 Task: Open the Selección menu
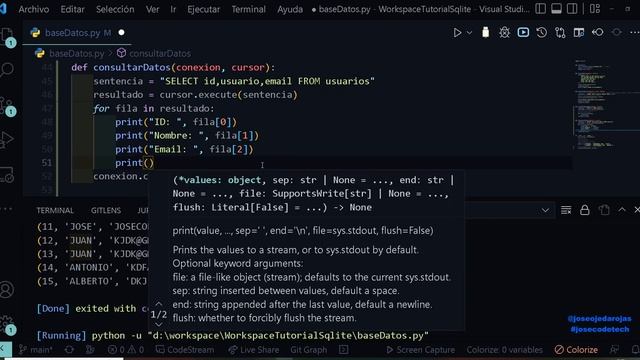pyautogui.click(x=115, y=9)
